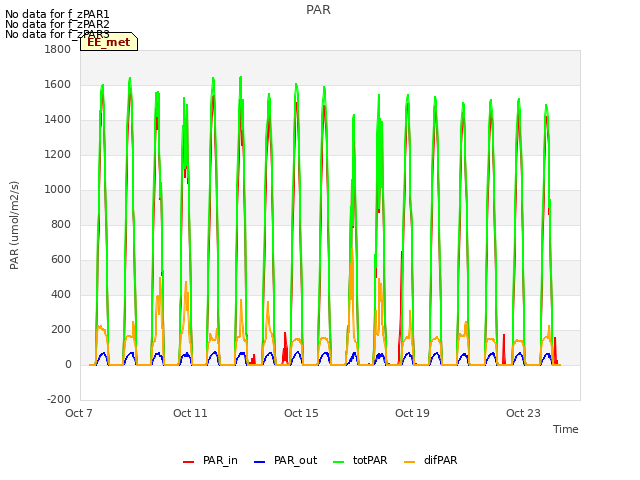
Task: Click the PAR chart title
Action: (x=318, y=10)
